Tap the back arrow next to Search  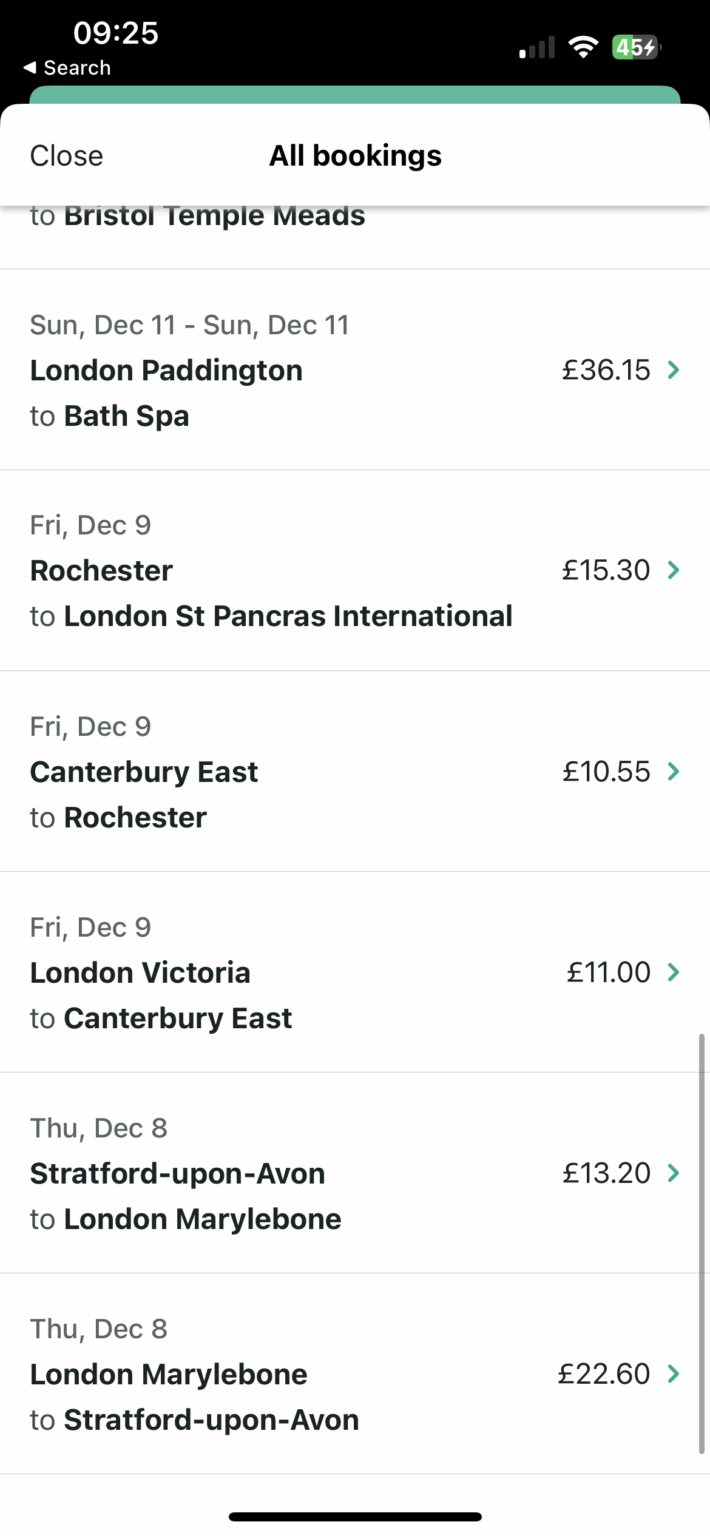(28, 68)
